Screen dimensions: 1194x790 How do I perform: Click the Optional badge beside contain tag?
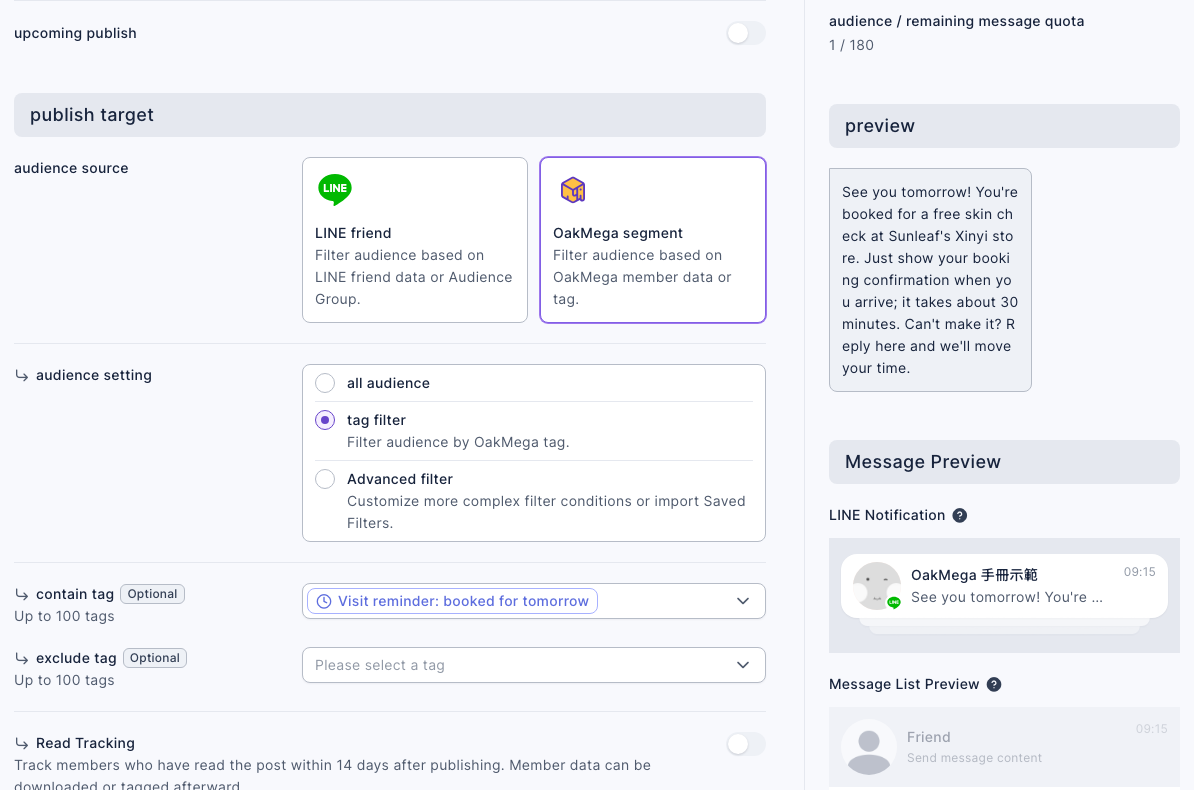152,594
